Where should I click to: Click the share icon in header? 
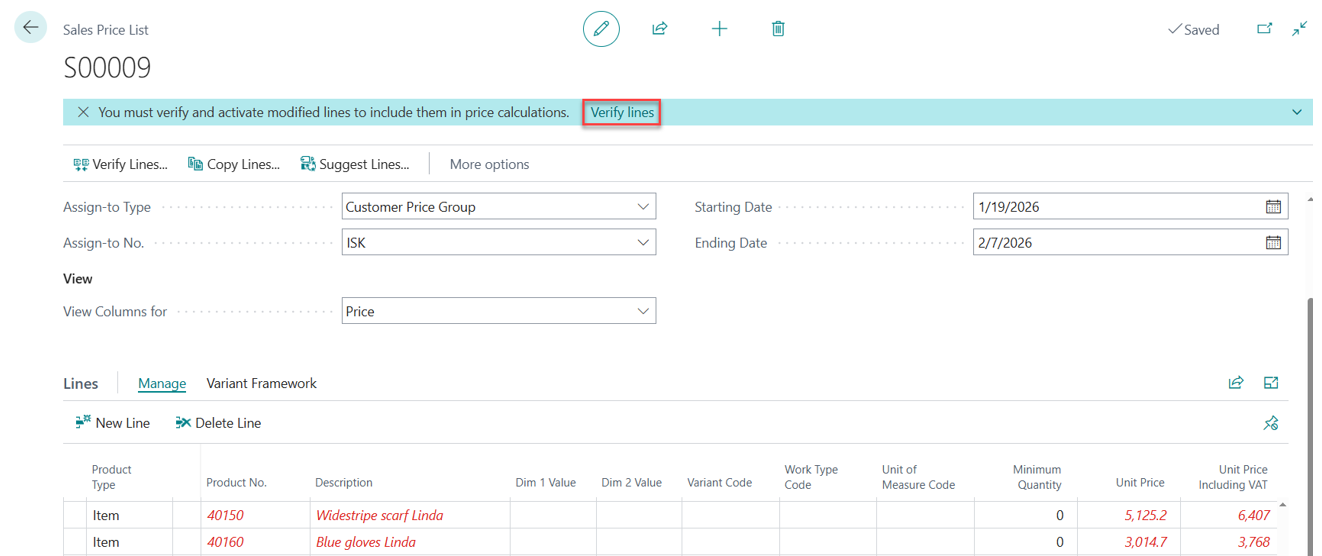point(660,29)
